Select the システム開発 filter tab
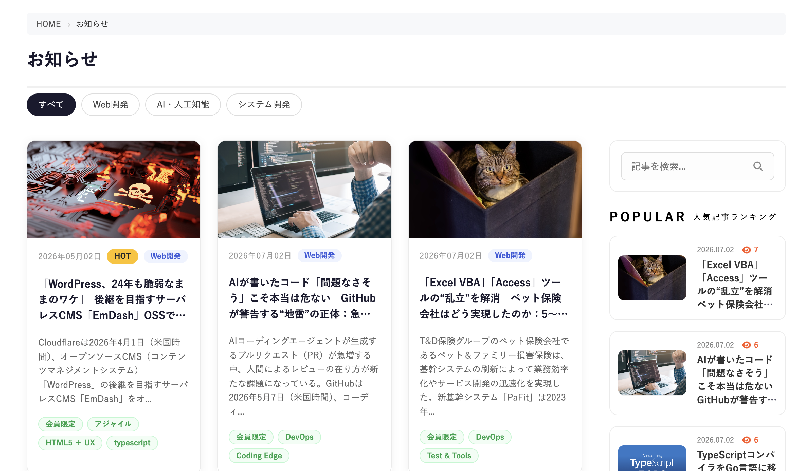The height and width of the screenshot is (471, 798). [x=264, y=104]
